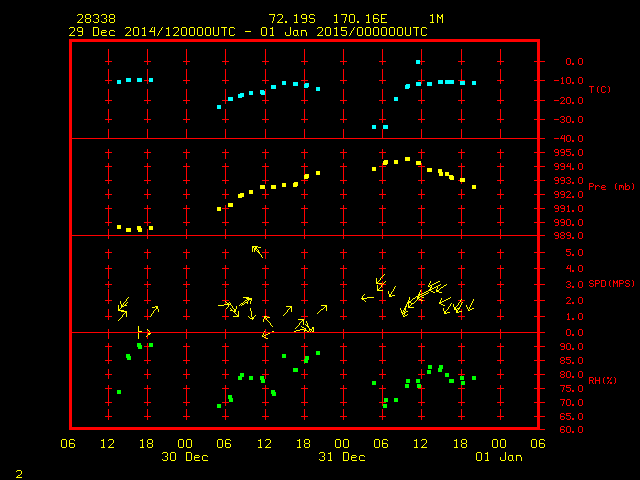Click the -40.0 temperature tick label
The height and width of the screenshot is (480, 640).
[560, 138]
